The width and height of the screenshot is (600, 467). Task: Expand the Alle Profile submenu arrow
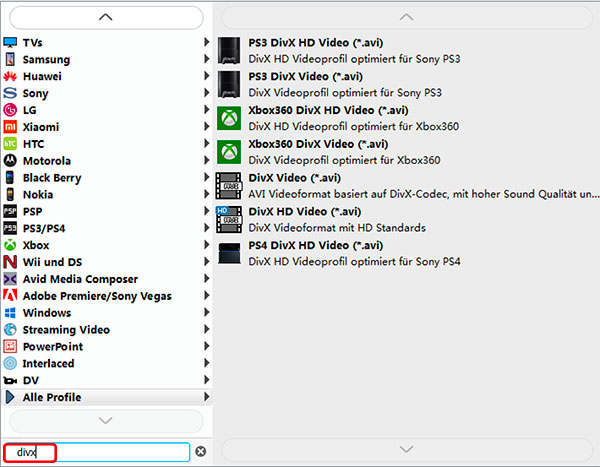click(x=206, y=397)
